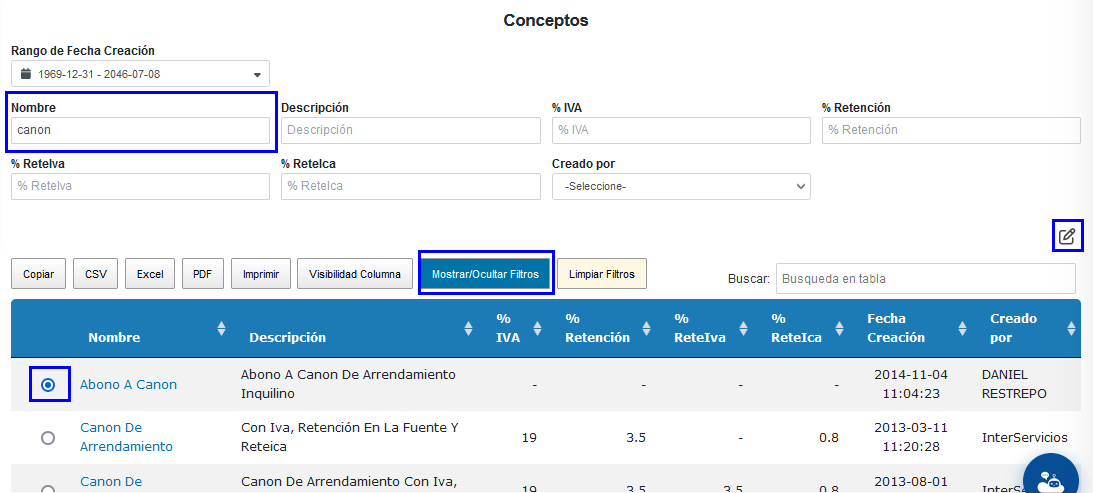
Task: Click the date 2014-11-04 11:04:23 cell
Action: click(910, 384)
